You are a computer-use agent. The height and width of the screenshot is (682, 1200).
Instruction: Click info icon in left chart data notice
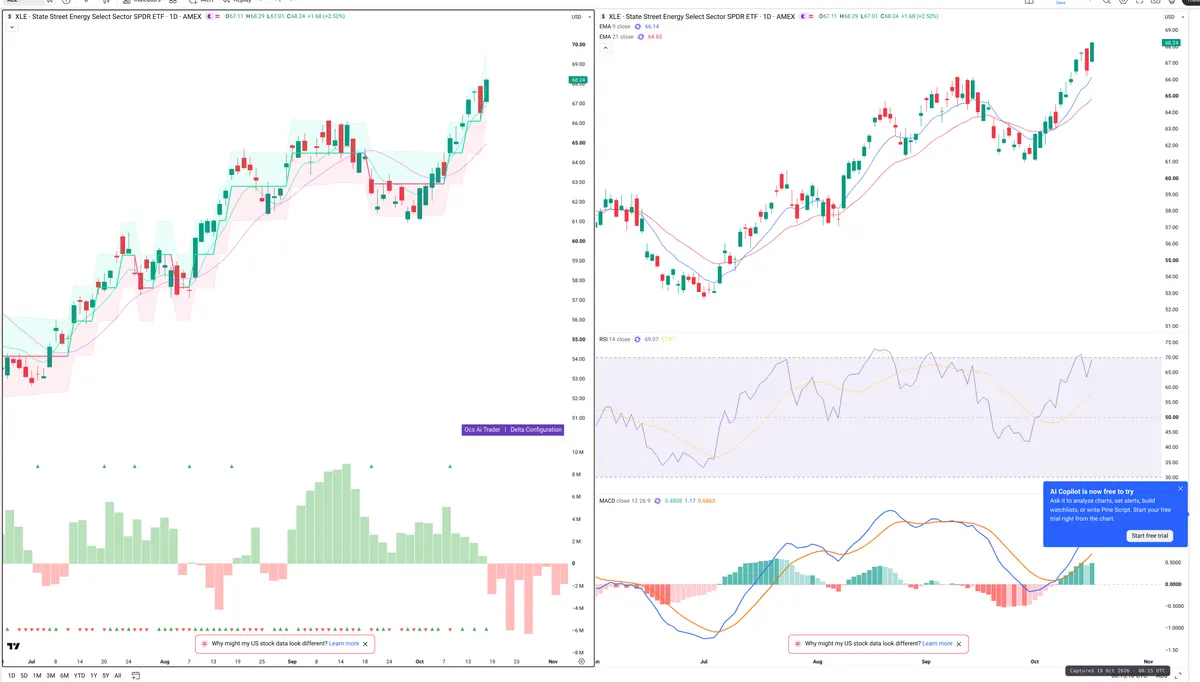click(x=205, y=644)
